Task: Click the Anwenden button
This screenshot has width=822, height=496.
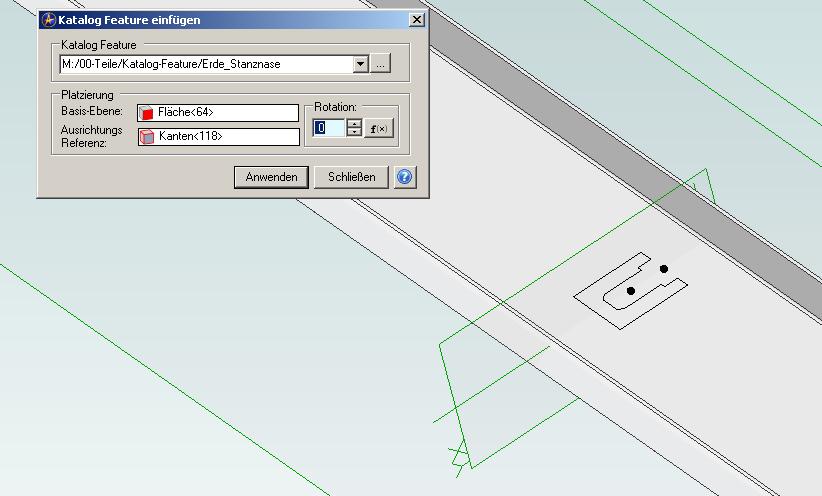Action: click(x=271, y=177)
